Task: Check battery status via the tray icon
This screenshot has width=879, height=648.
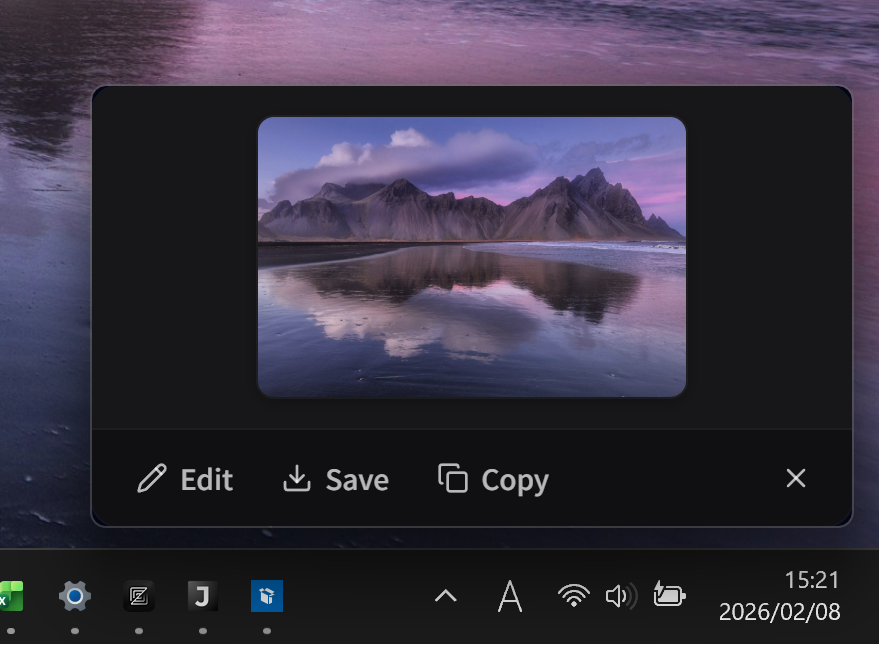Action: coord(669,595)
